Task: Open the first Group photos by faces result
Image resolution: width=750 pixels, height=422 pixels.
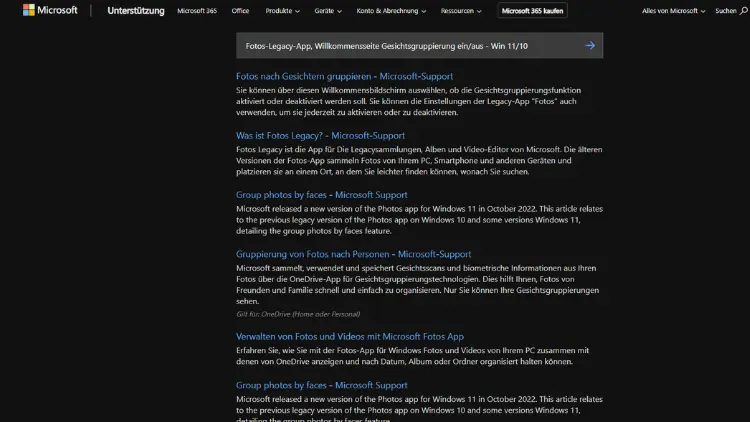Action: coord(321,195)
